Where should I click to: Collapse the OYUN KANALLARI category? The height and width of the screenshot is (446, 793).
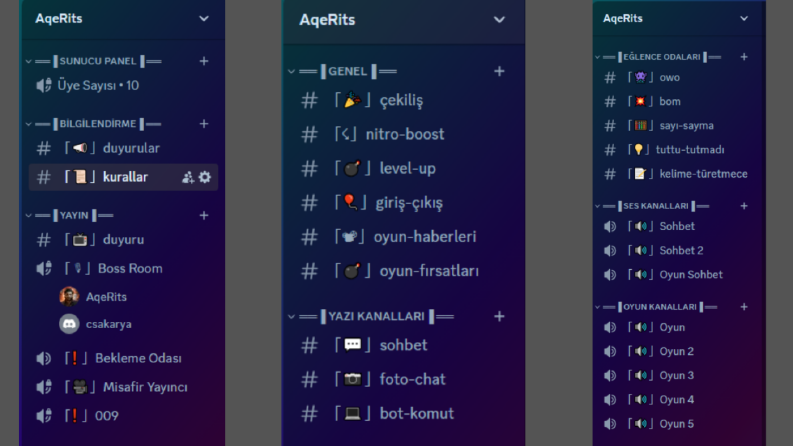pyautogui.click(x=597, y=307)
